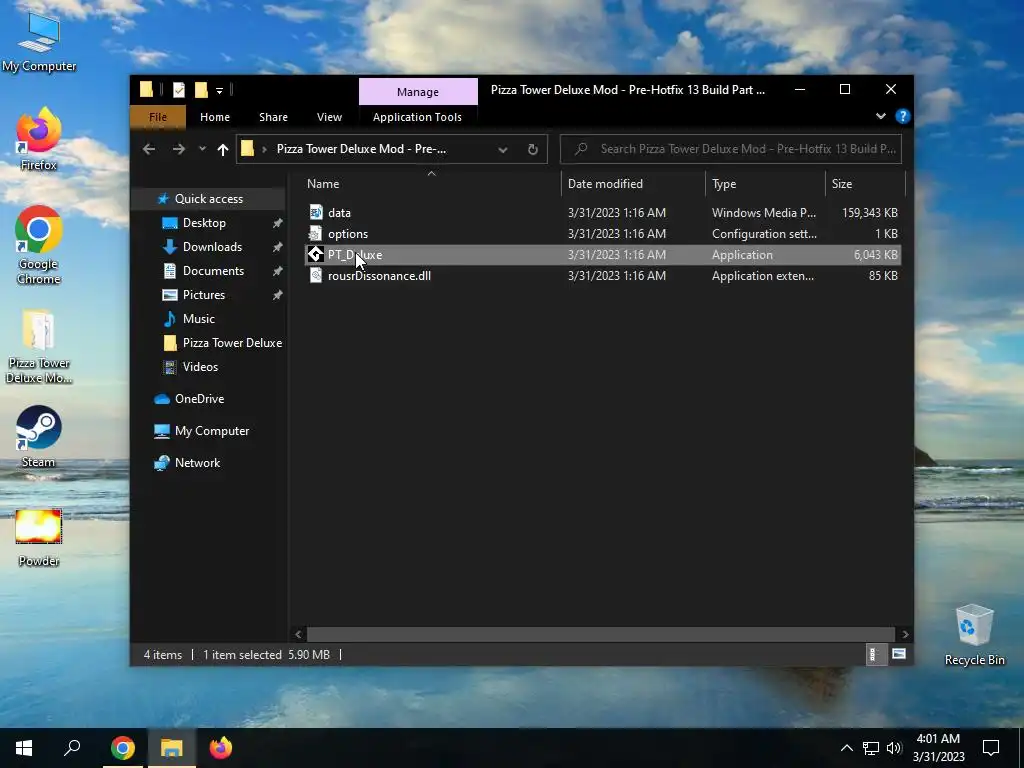The image size is (1024, 768).
Task: Open the notification center icon
Action: tap(991, 748)
